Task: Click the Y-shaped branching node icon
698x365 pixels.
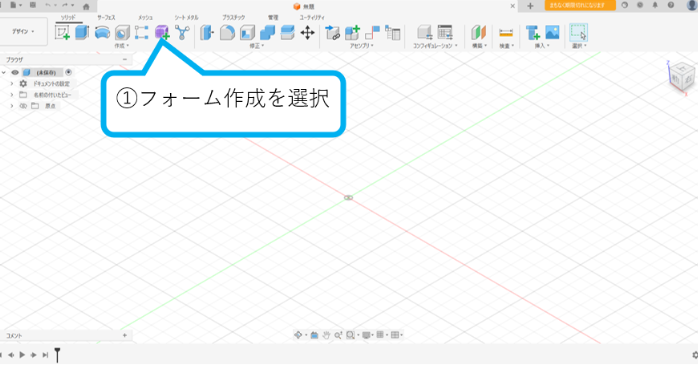Action: tap(182, 32)
